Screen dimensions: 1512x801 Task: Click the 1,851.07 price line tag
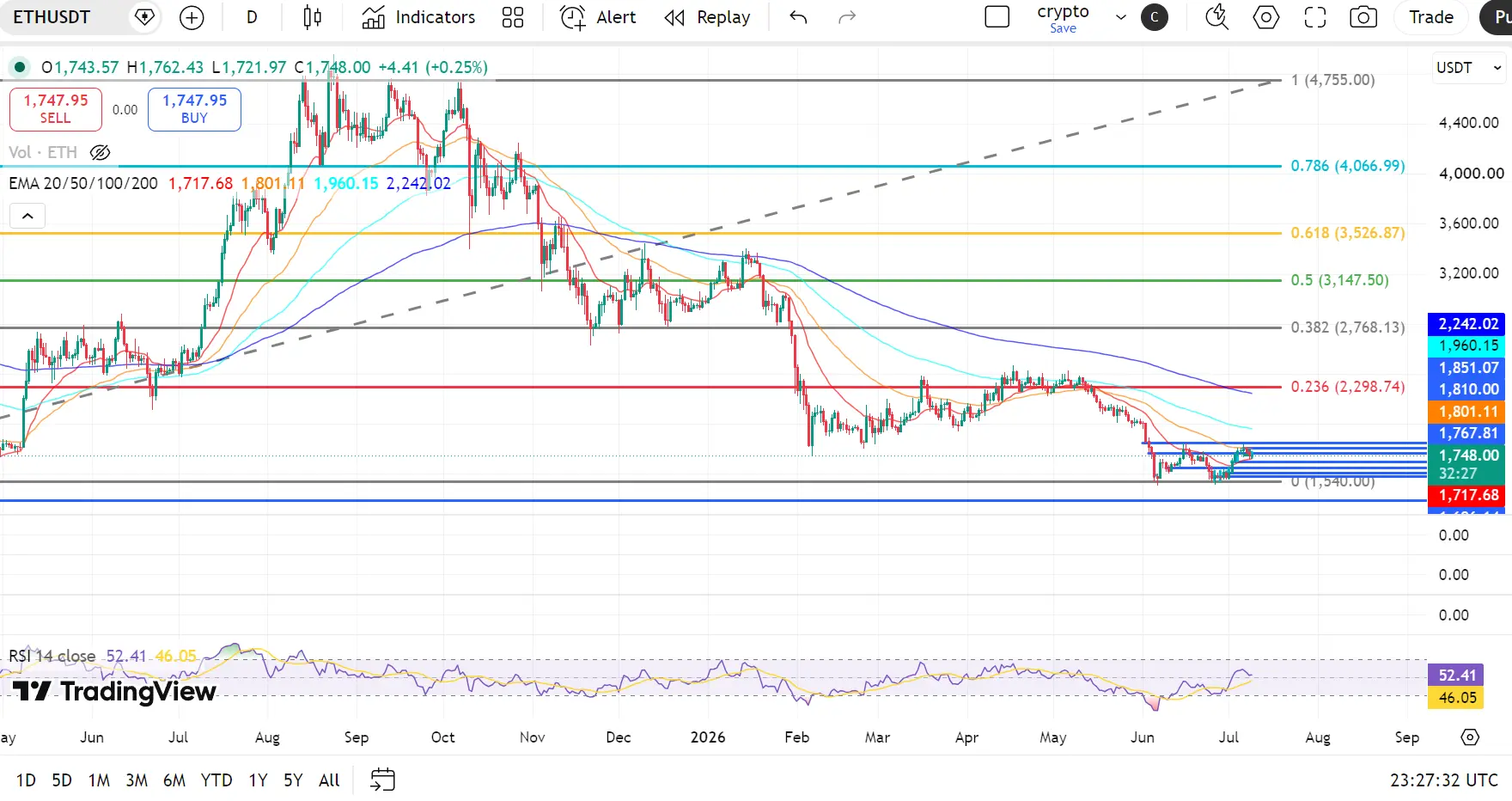click(1467, 368)
